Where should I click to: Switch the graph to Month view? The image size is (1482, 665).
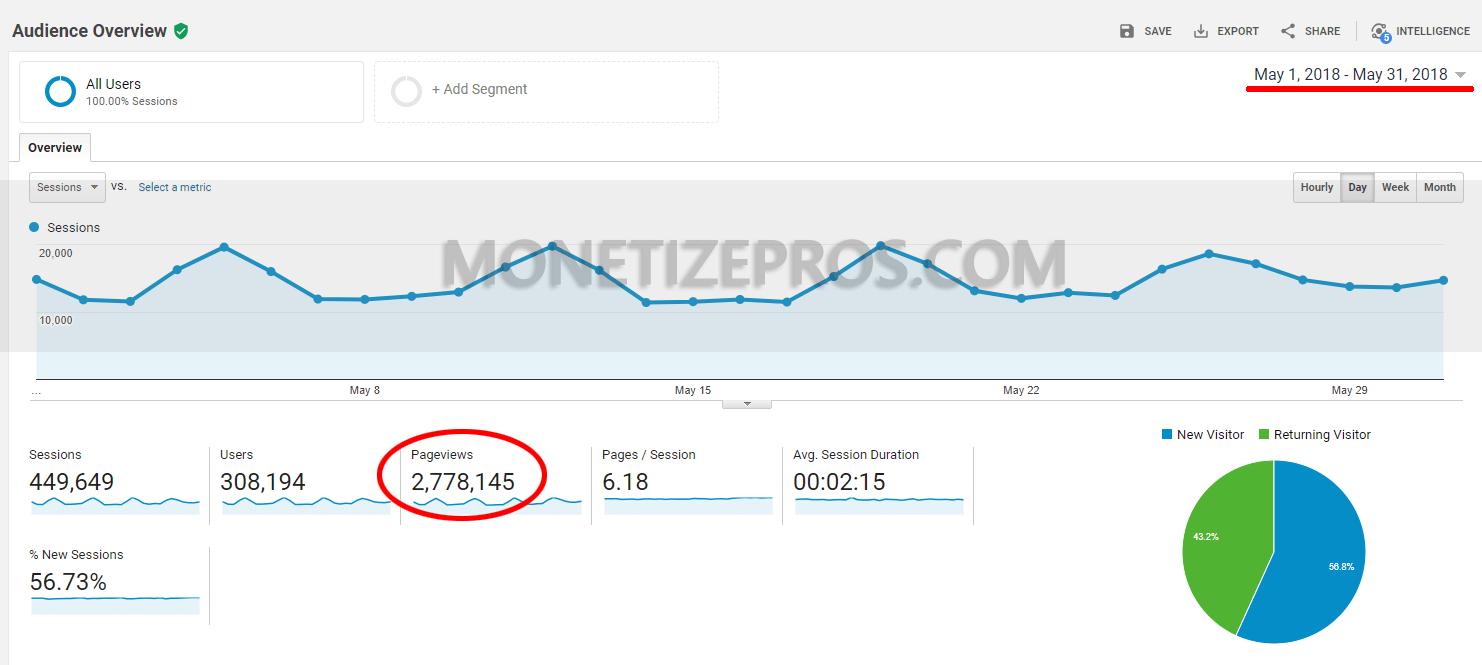pyautogui.click(x=1439, y=187)
